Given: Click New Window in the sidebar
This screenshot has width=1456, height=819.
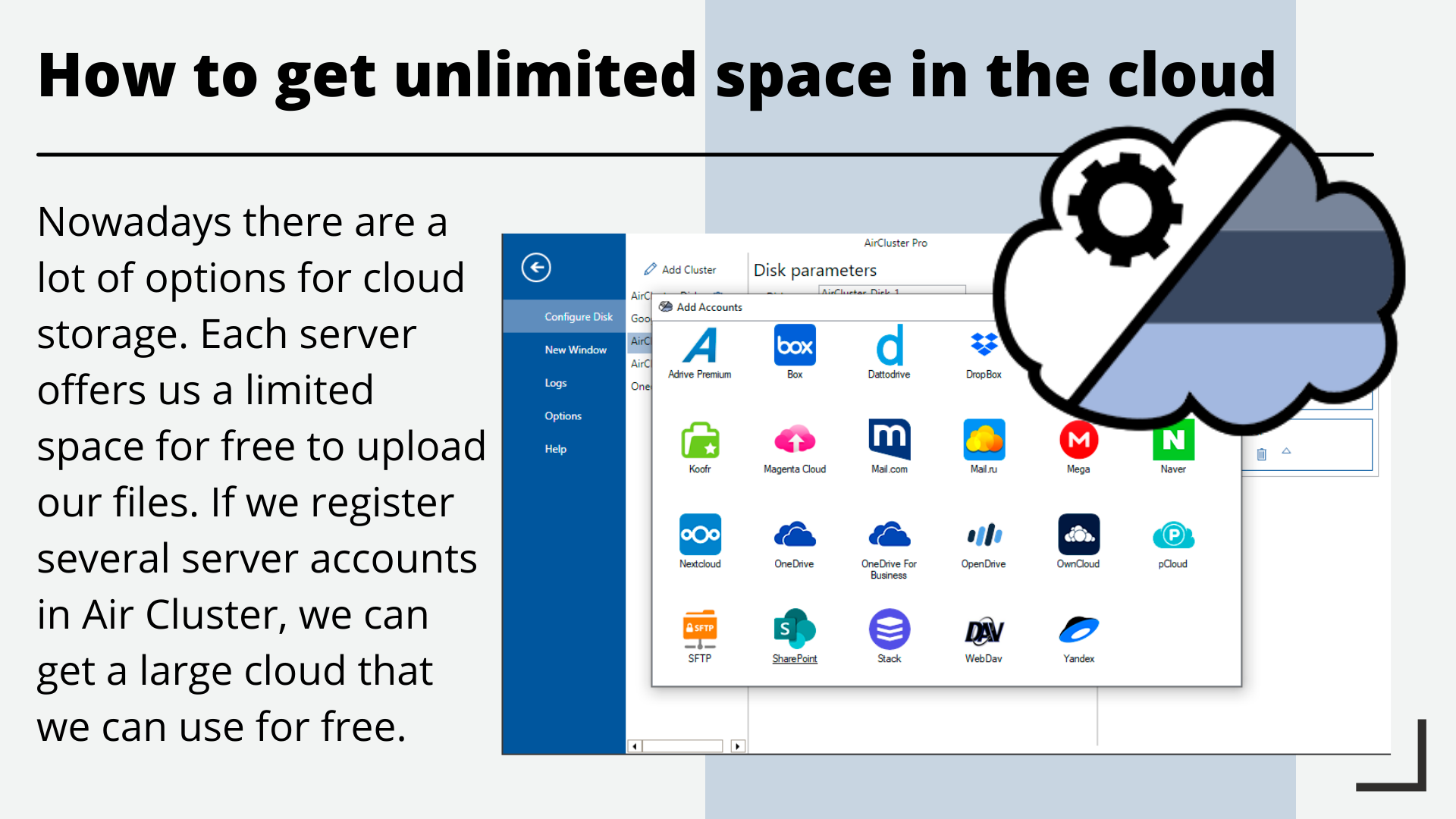Looking at the screenshot, I should (x=576, y=350).
